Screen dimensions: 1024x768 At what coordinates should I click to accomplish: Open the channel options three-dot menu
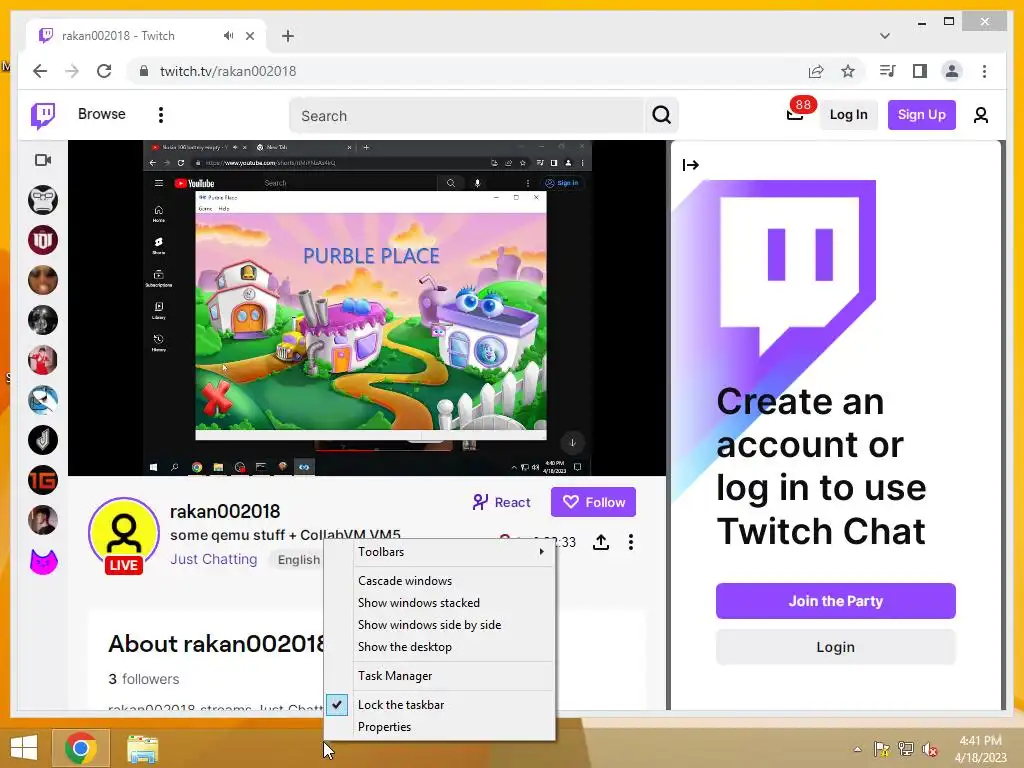coord(630,542)
